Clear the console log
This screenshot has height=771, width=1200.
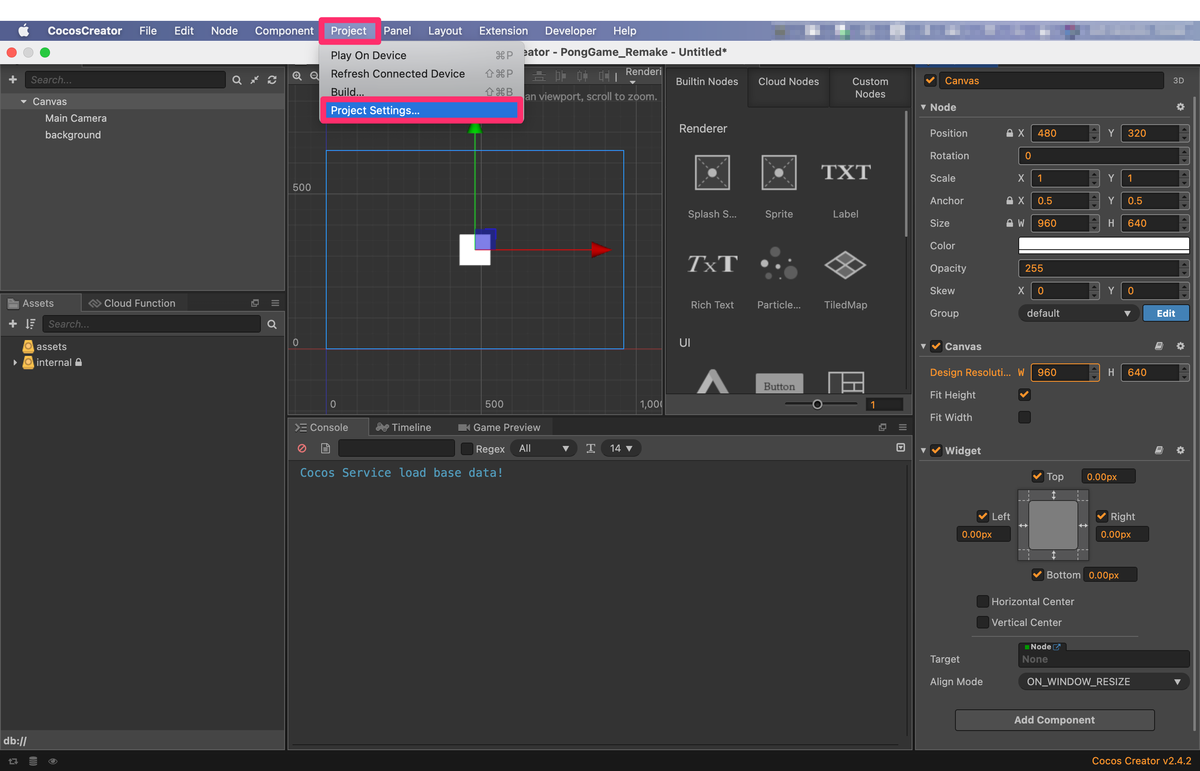pyautogui.click(x=302, y=449)
